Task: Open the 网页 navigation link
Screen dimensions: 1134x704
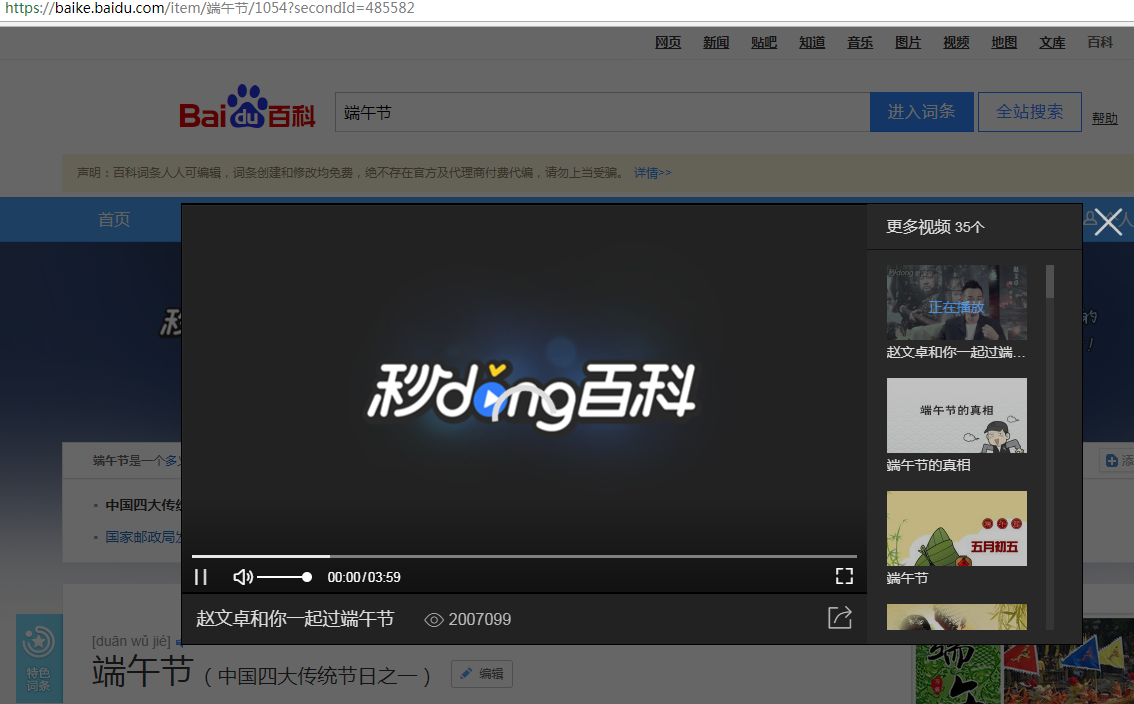Action: coord(668,43)
